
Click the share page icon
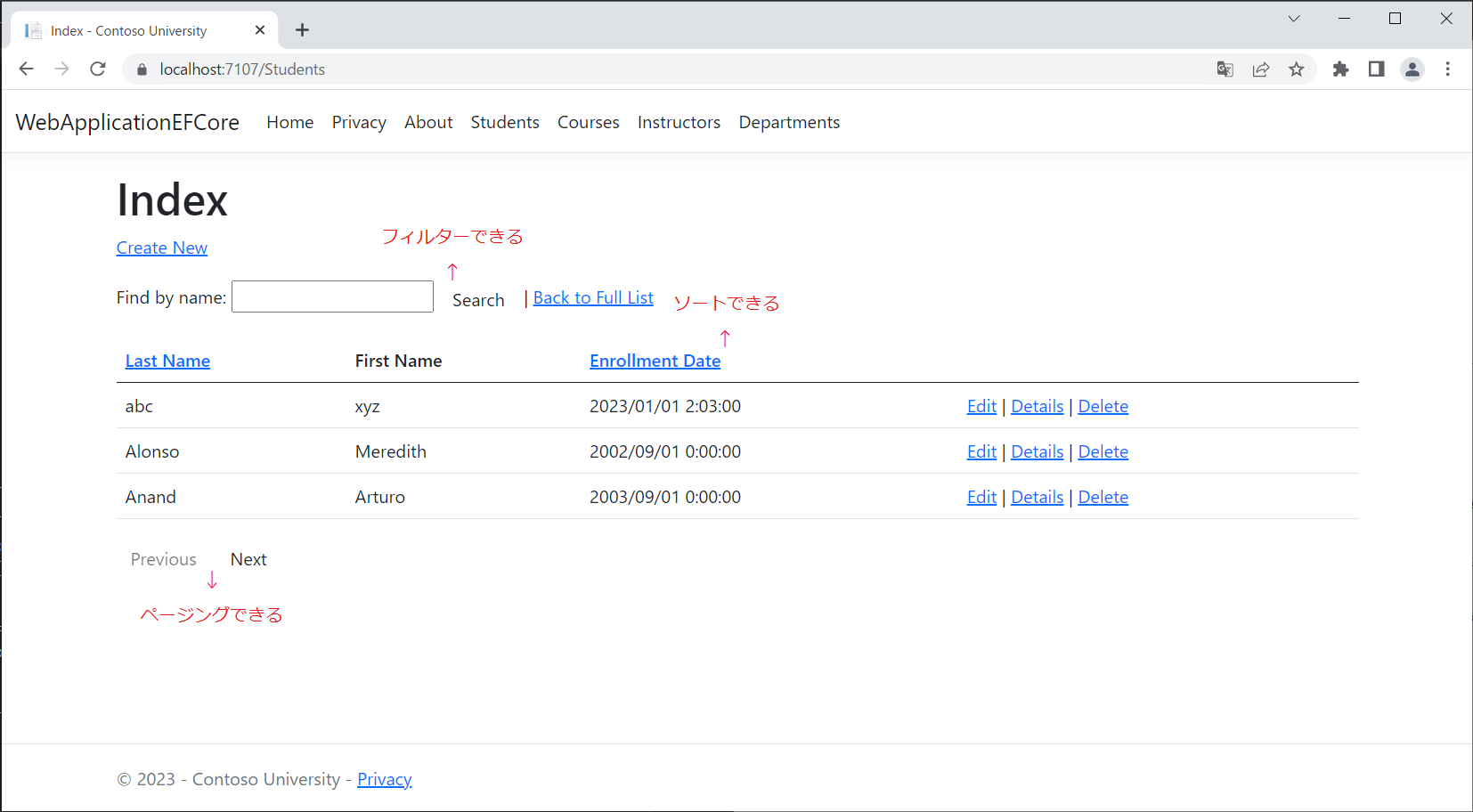[x=1260, y=69]
